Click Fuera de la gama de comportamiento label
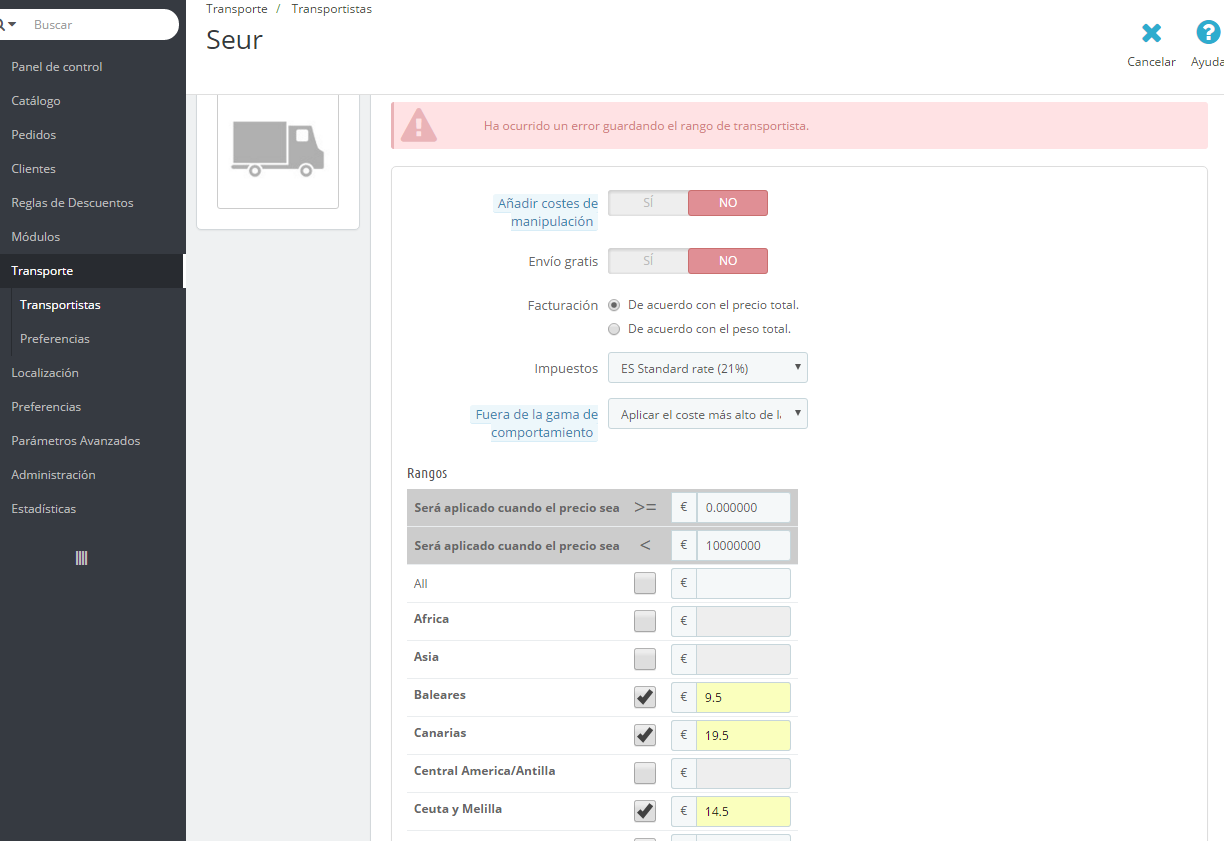The width and height of the screenshot is (1224, 841). [x=535, y=424]
